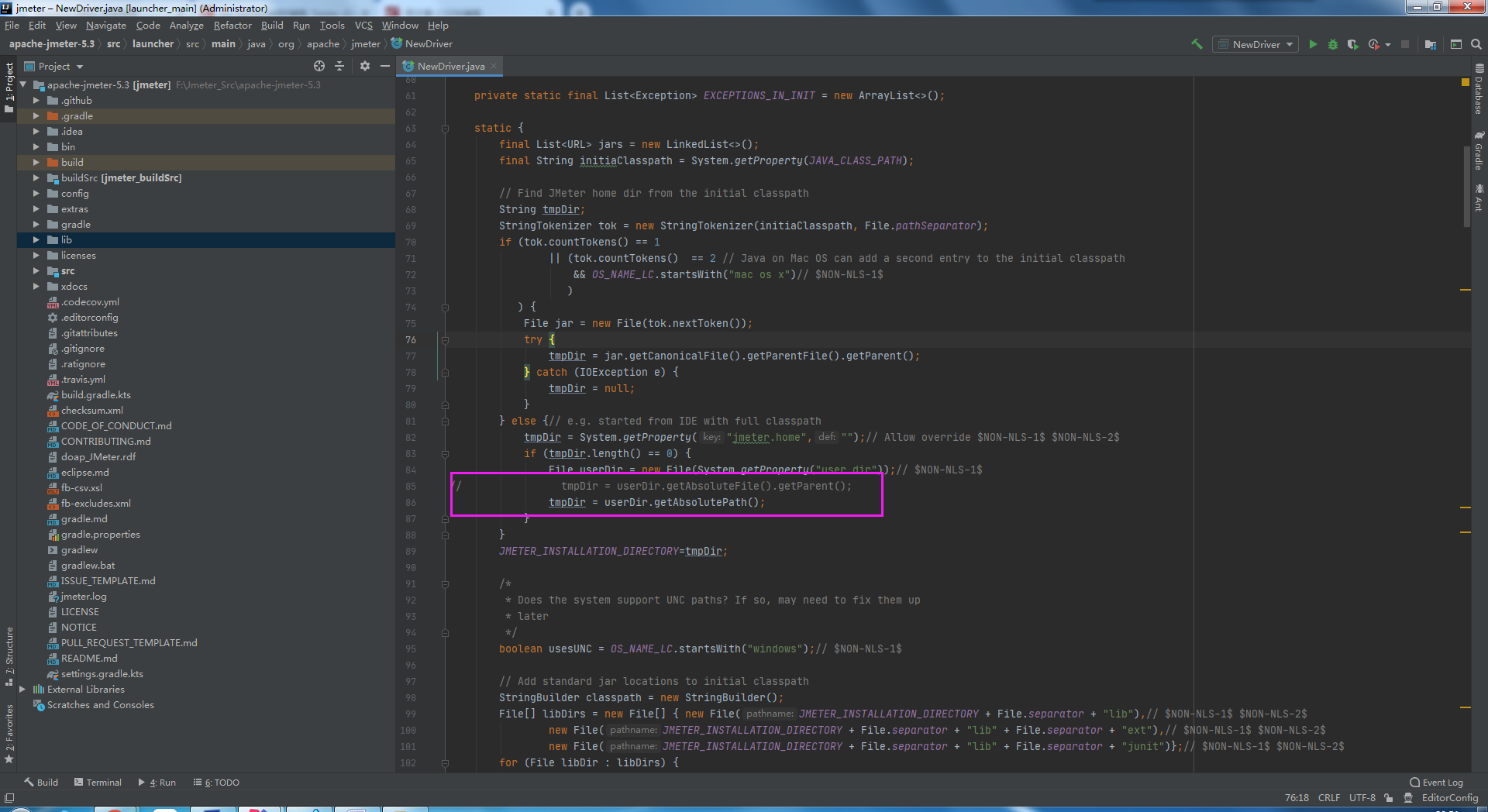Click the Search Everywhere magnifier icon

coord(1476,44)
